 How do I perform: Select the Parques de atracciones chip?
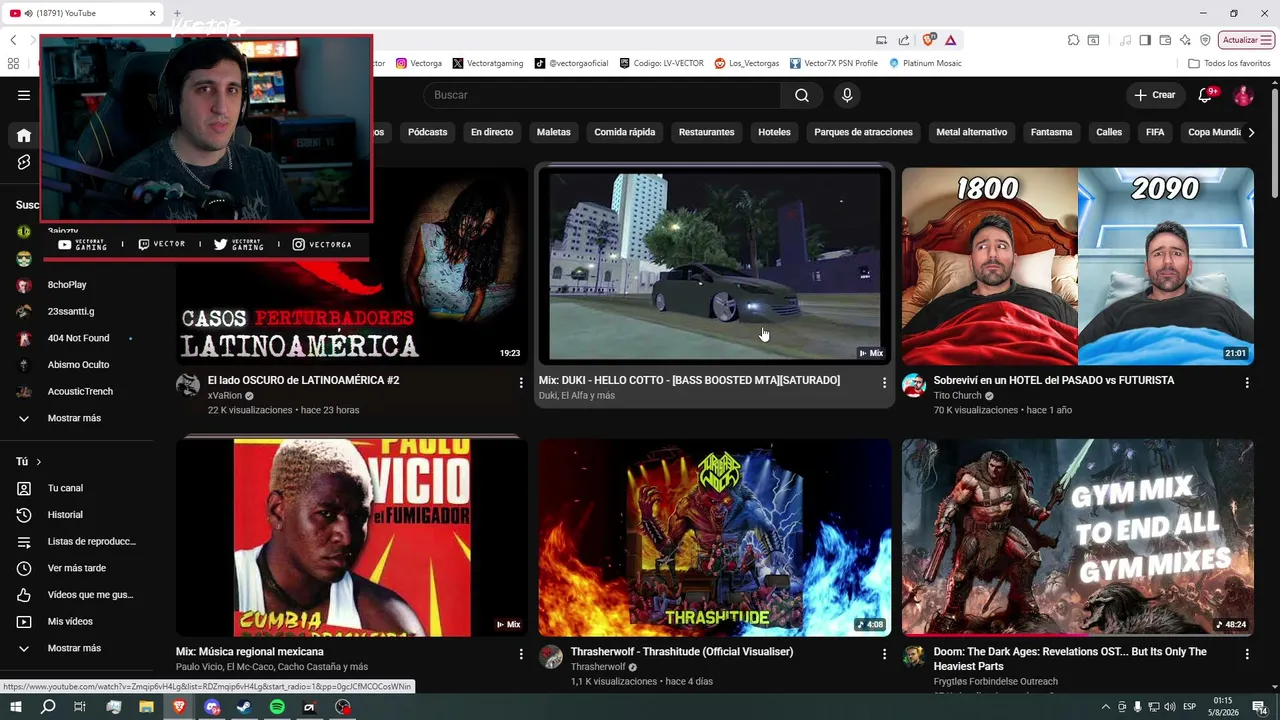pyautogui.click(x=863, y=132)
